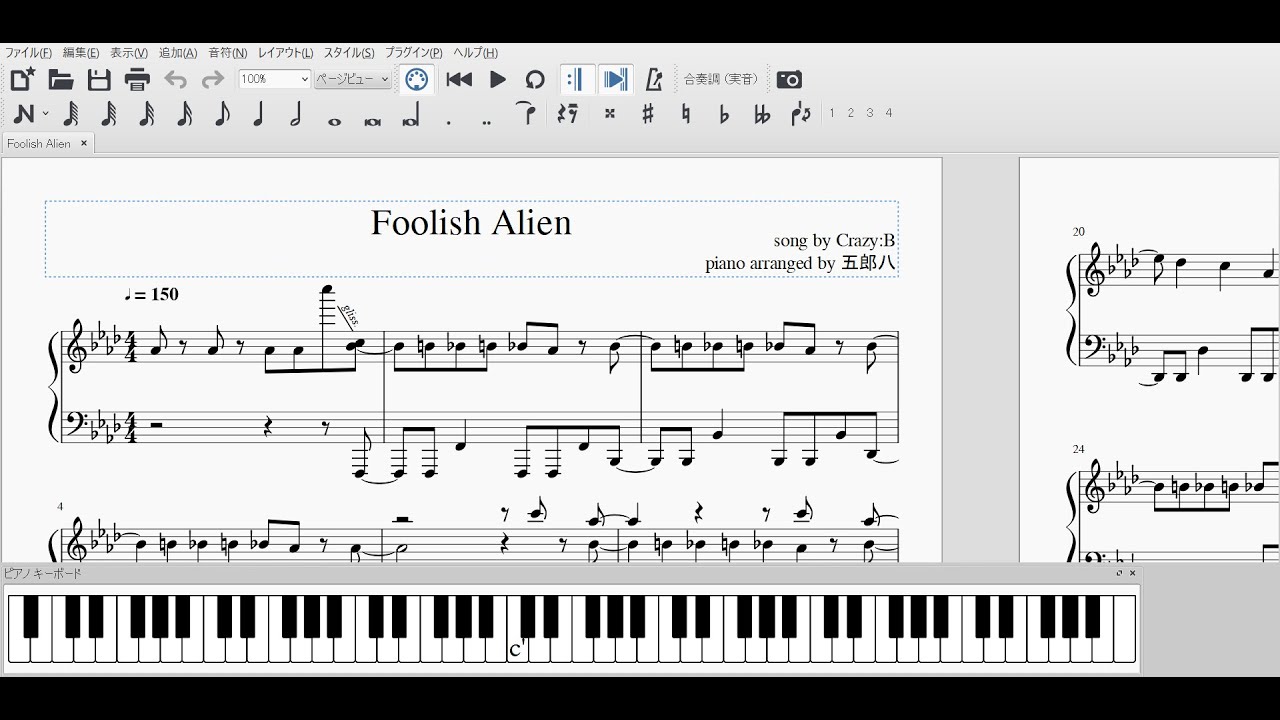
Task: Select voice 2
Action: click(x=850, y=113)
